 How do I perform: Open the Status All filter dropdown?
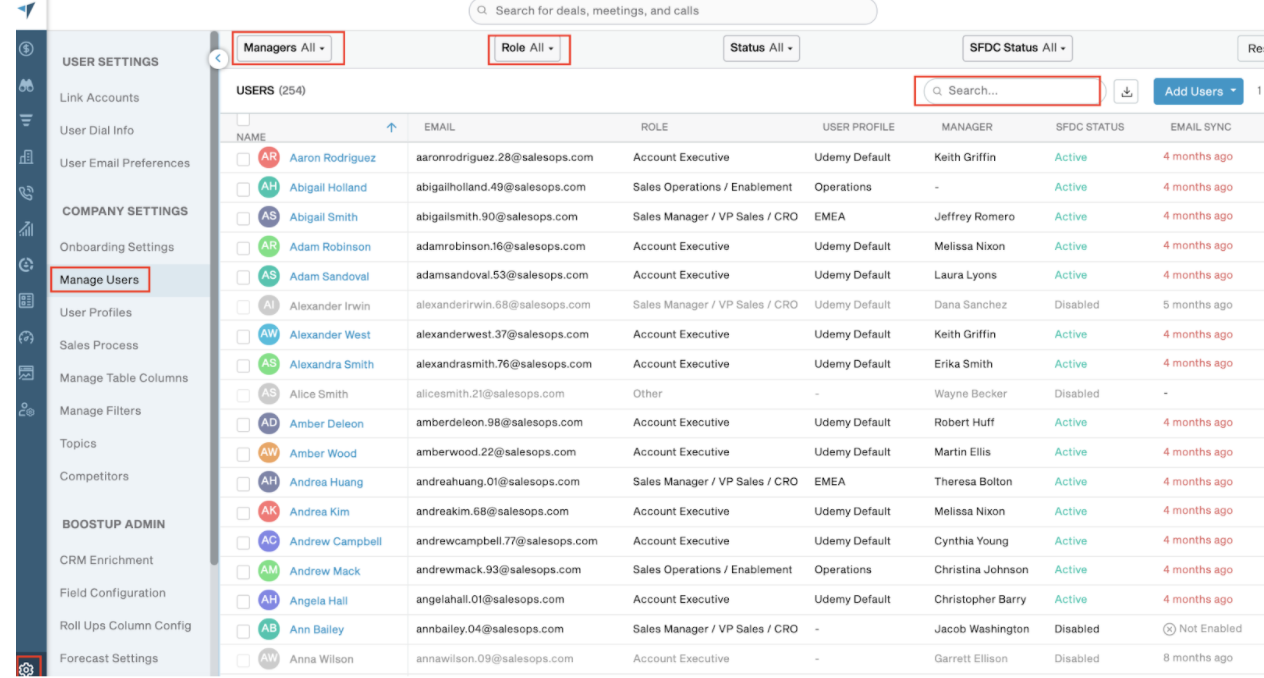pos(761,48)
